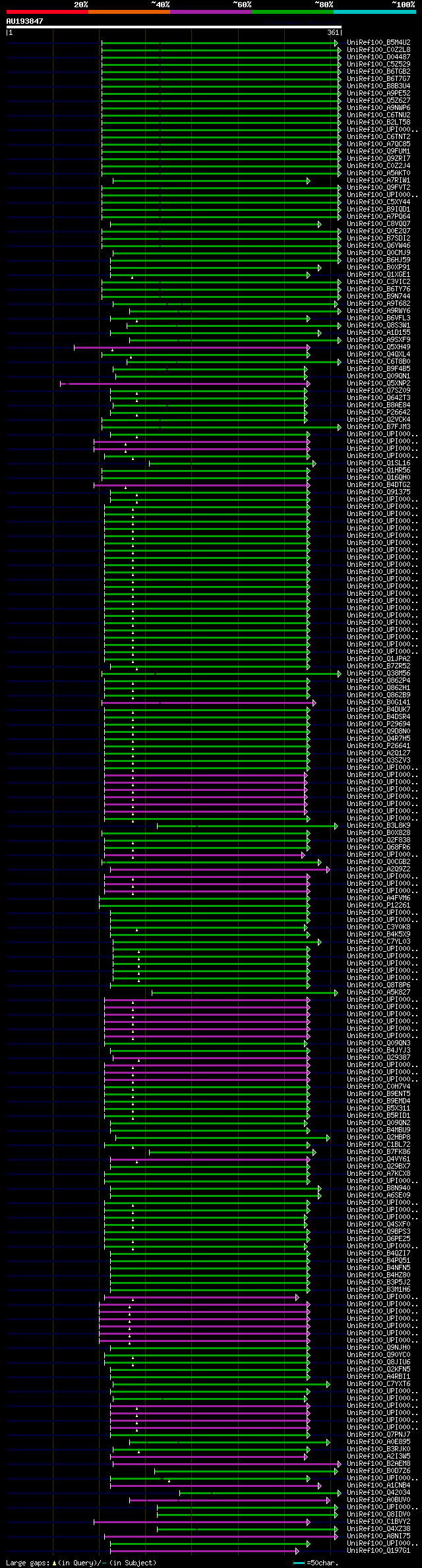This screenshot has height=1568, width=422.
Task: Click the green ~80% identity legend bar
Action: coord(293,11)
